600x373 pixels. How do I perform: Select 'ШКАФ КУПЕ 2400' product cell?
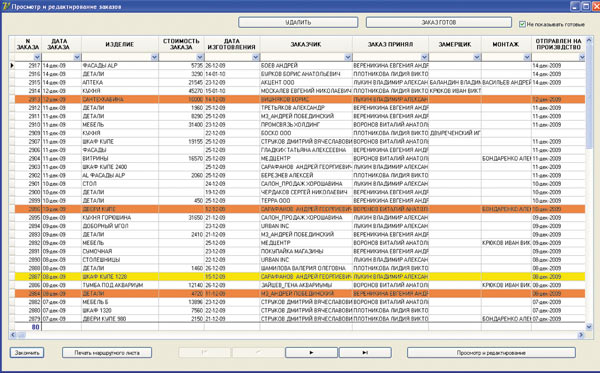[120, 167]
